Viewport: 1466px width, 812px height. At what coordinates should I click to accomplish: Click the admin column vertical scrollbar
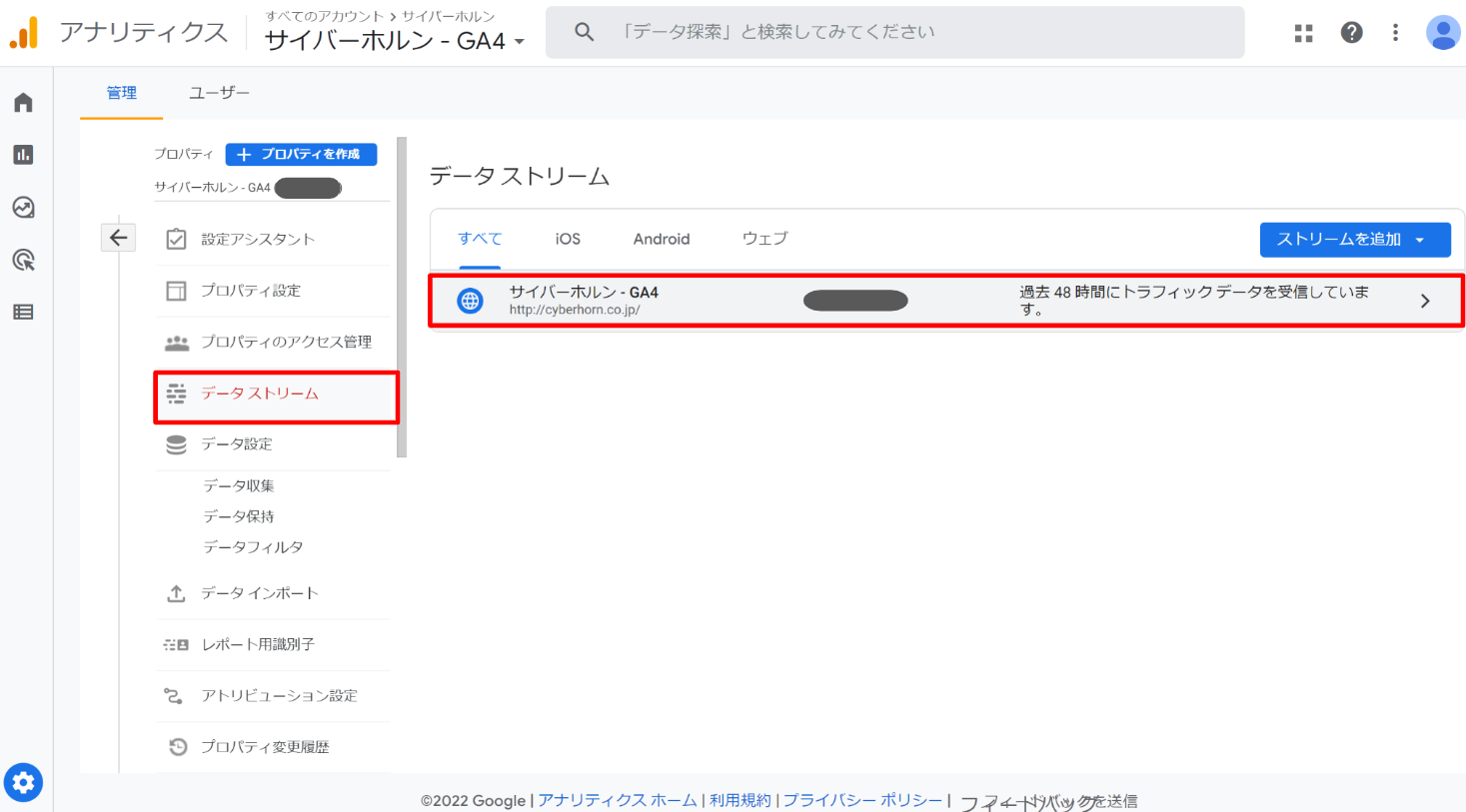402,298
